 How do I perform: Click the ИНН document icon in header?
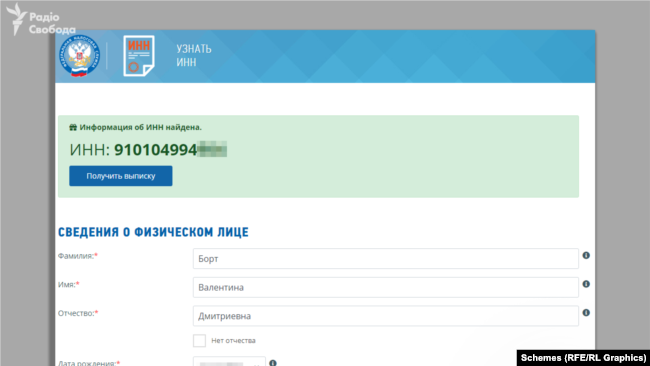[x=139, y=56]
